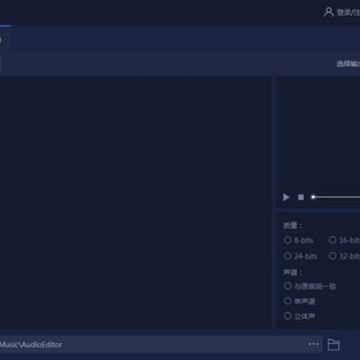Play the audio preview
The image size is (360, 360).
(286, 197)
